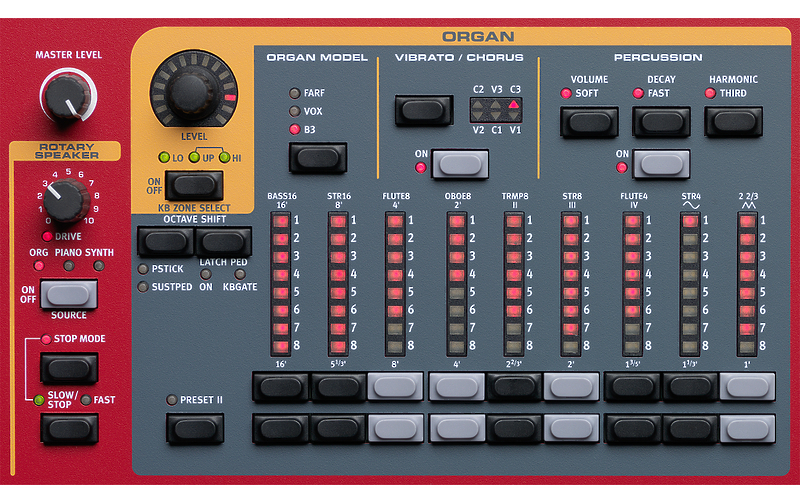Toggle the Rotary Speaker Source on/off button

69,294
